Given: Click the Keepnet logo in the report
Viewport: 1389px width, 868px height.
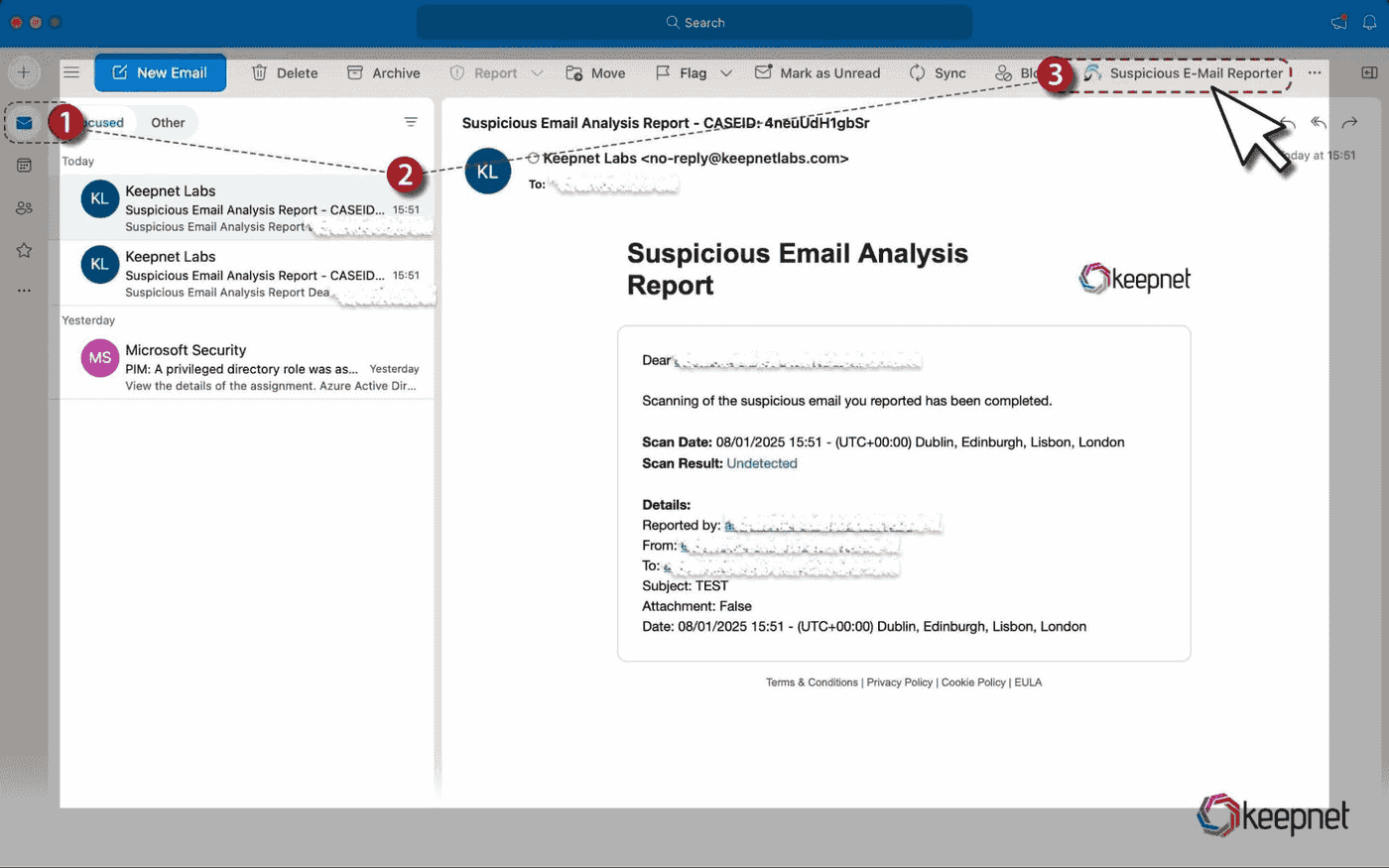Looking at the screenshot, I should (x=1134, y=278).
